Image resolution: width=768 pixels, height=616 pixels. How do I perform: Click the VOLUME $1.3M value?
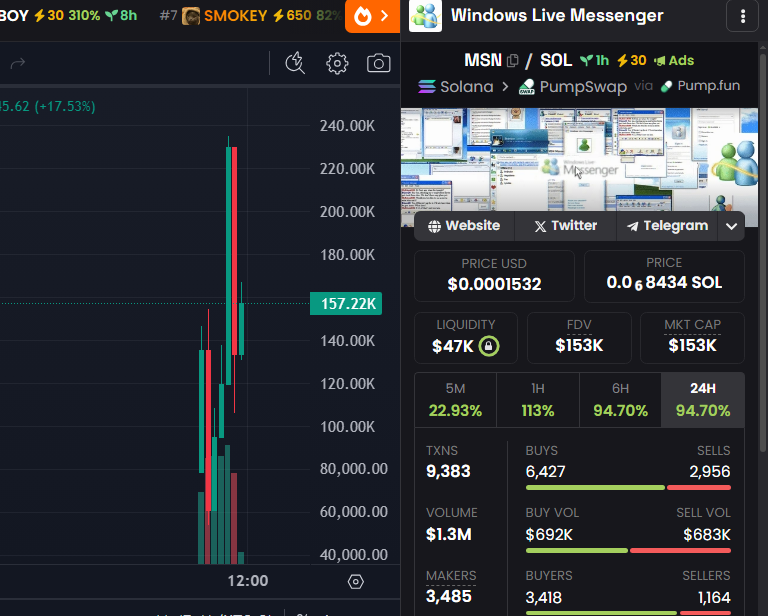pyautogui.click(x=449, y=534)
